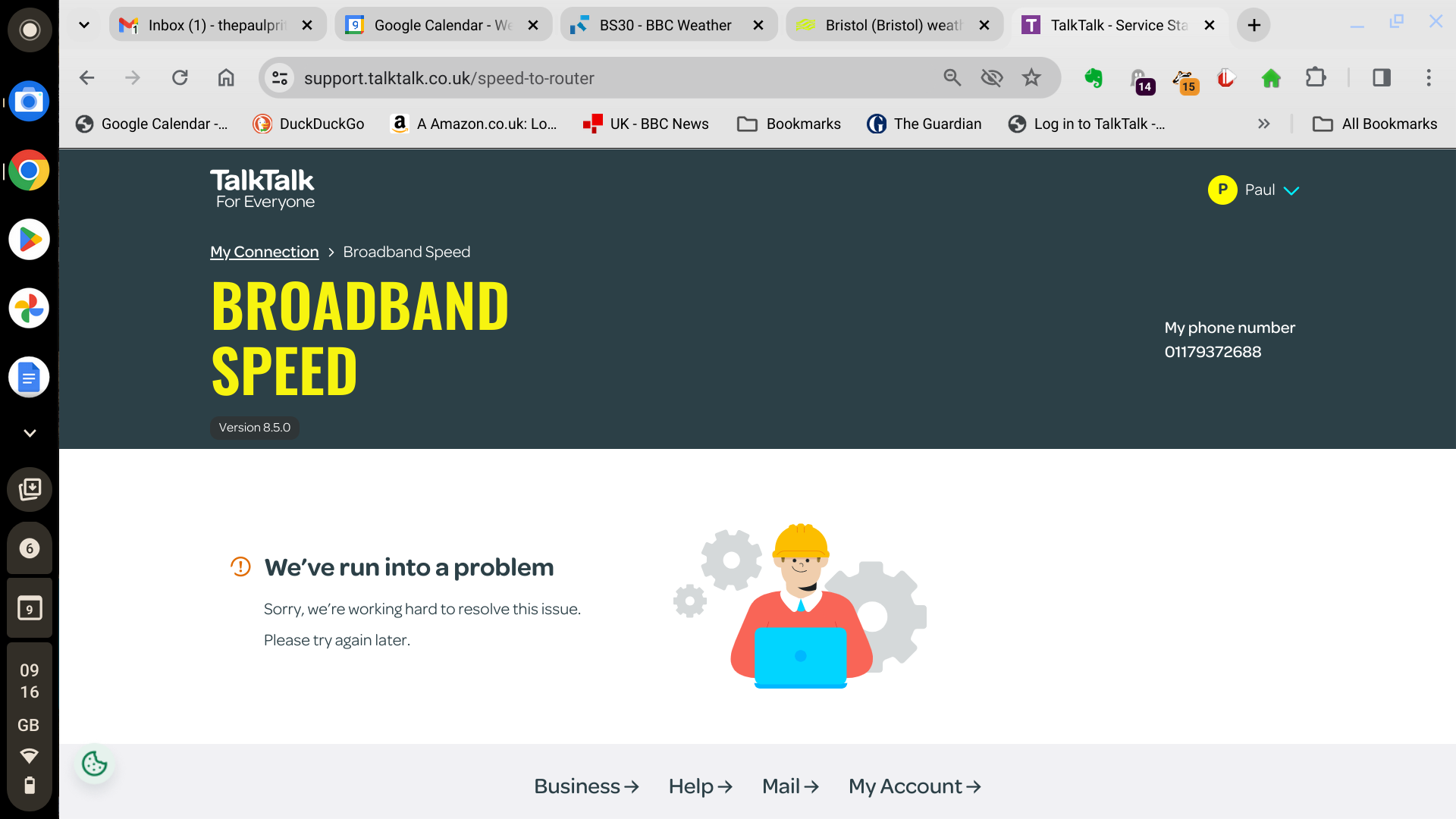The image size is (1456, 819).
Task: Bookmark this page with star icon
Action: click(x=1031, y=78)
